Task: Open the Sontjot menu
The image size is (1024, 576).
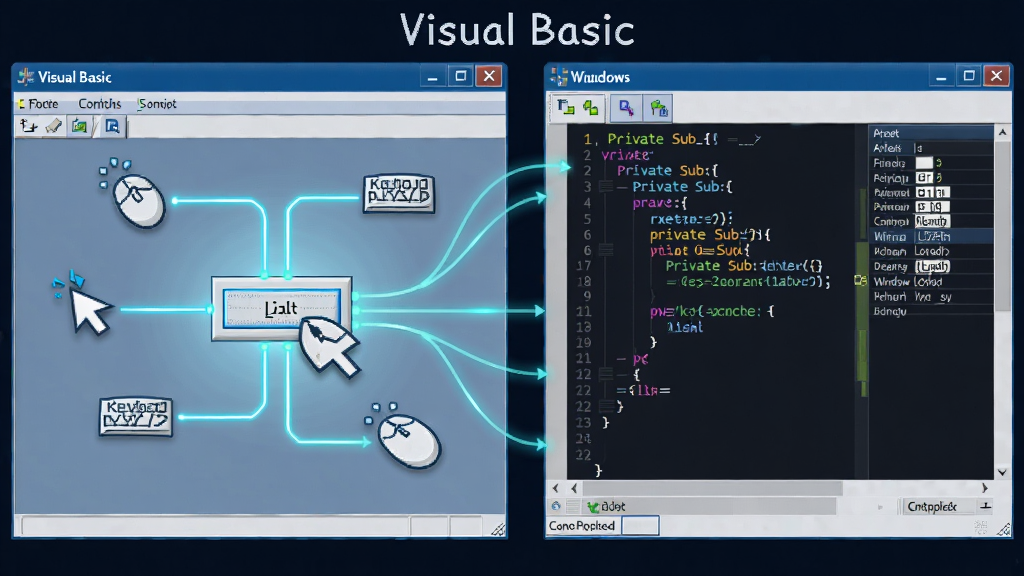Action: click(x=157, y=104)
